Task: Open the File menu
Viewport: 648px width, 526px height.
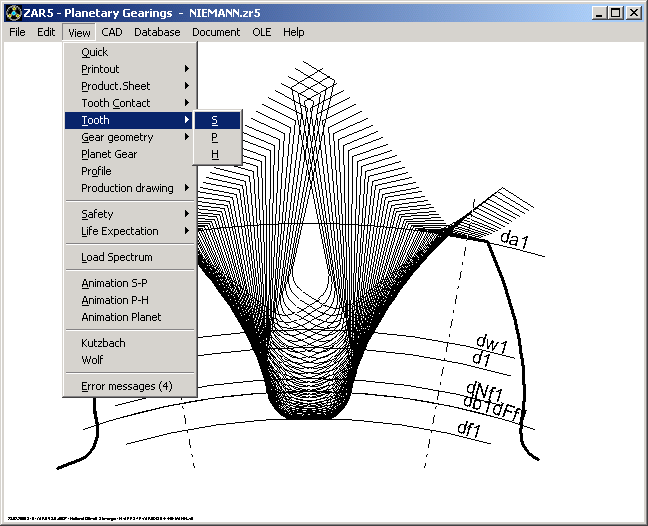Action: (x=17, y=32)
